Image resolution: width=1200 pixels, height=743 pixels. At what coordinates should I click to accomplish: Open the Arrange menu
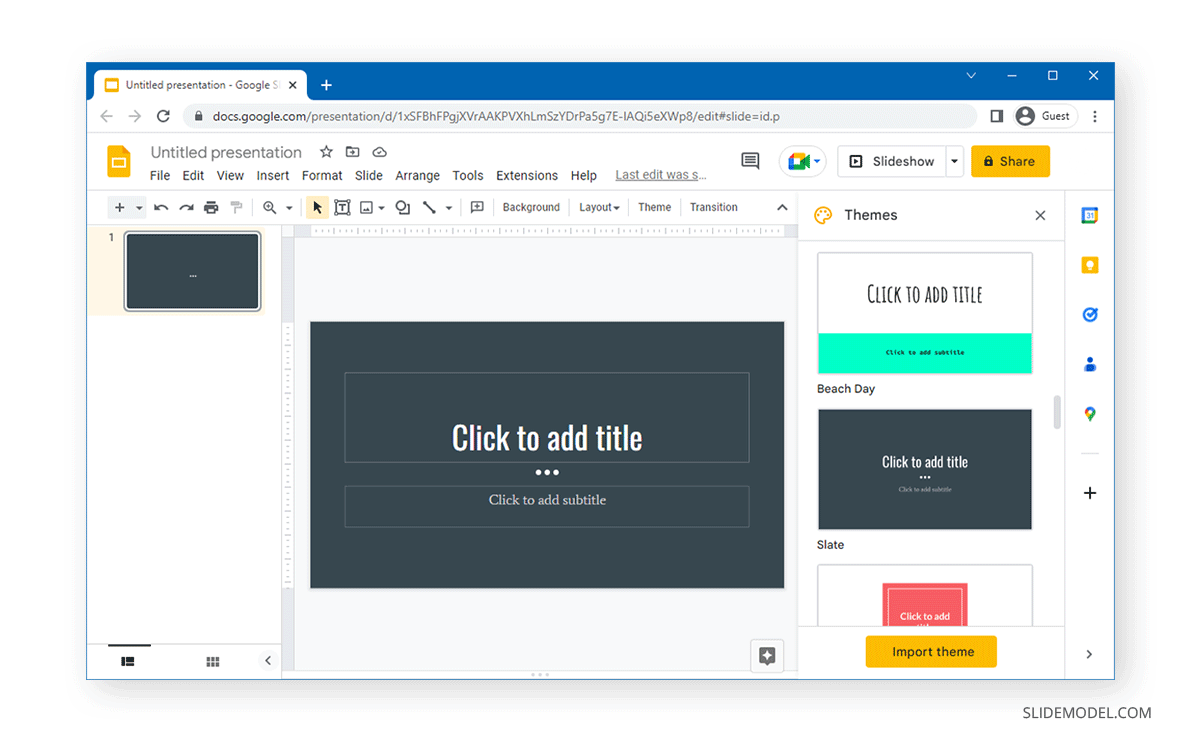coord(417,175)
